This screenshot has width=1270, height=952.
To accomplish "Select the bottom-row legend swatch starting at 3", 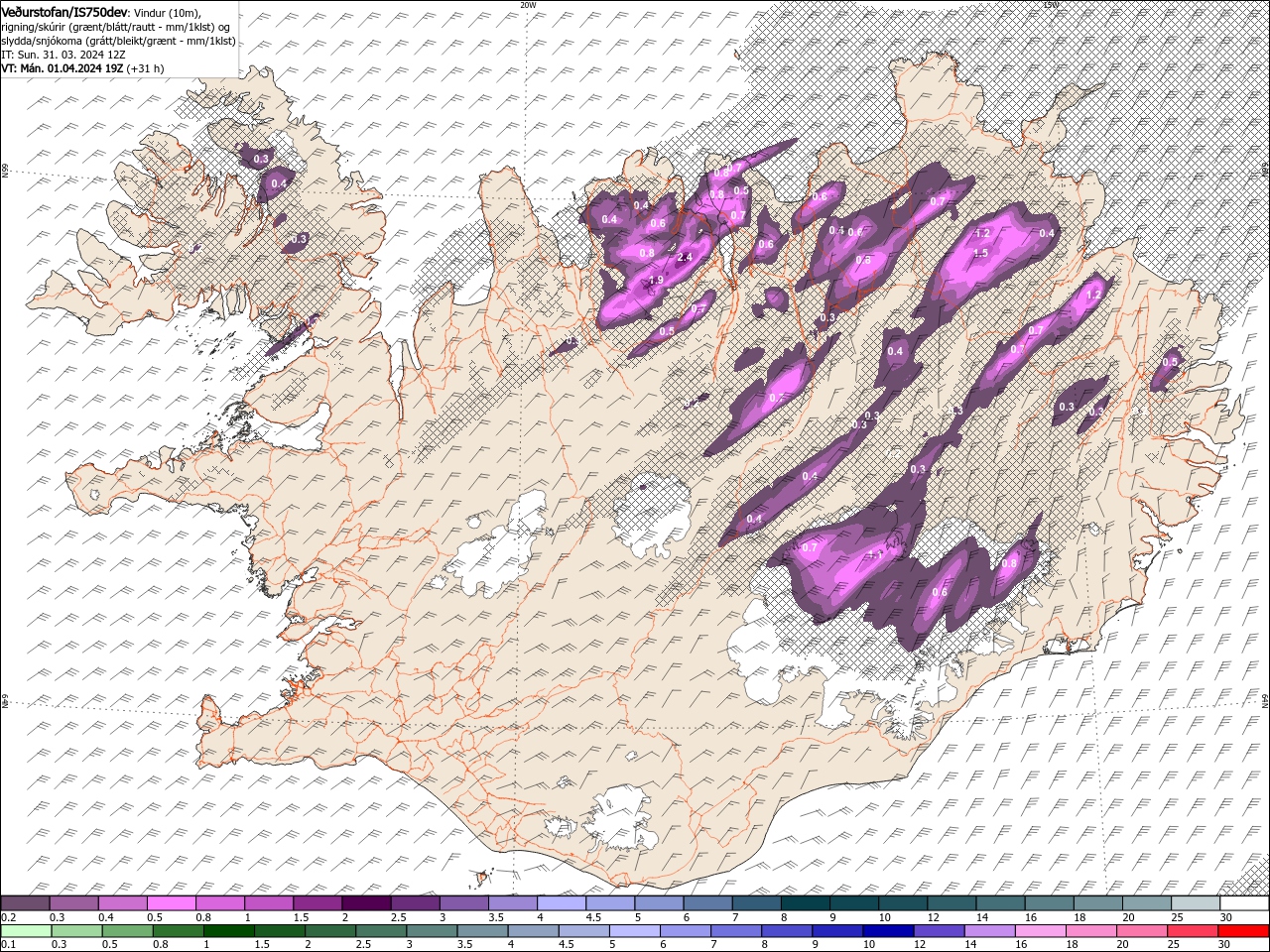I will click(433, 930).
